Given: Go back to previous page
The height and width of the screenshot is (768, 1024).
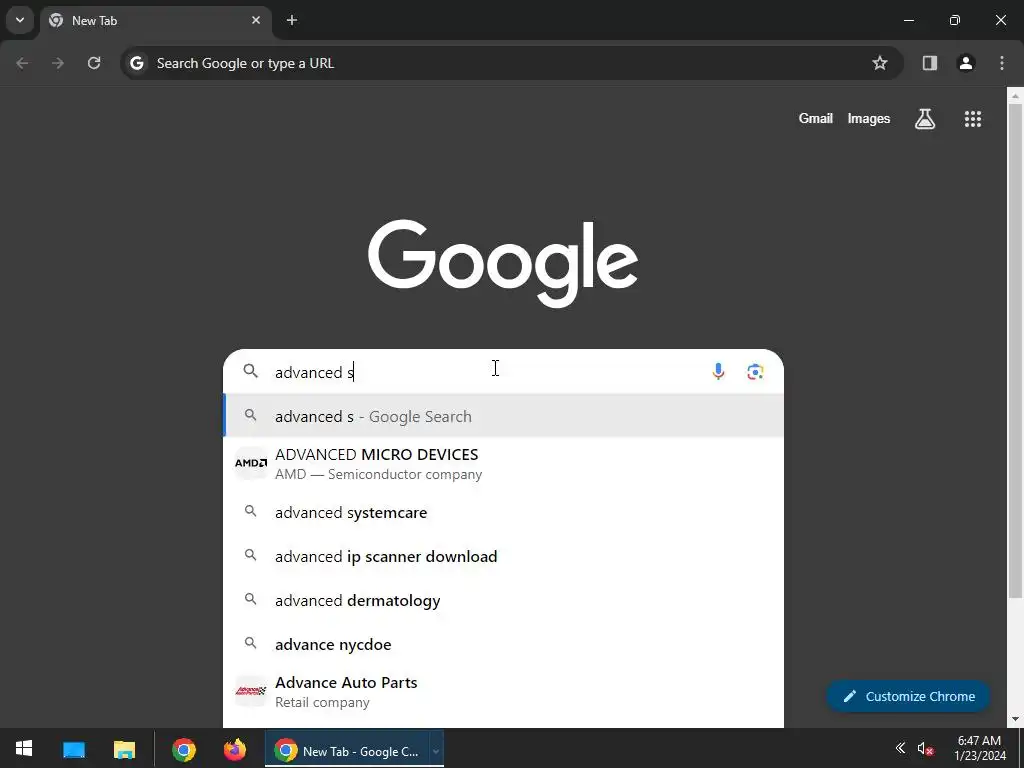Looking at the screenshot, I should click(x=22, y=63).
